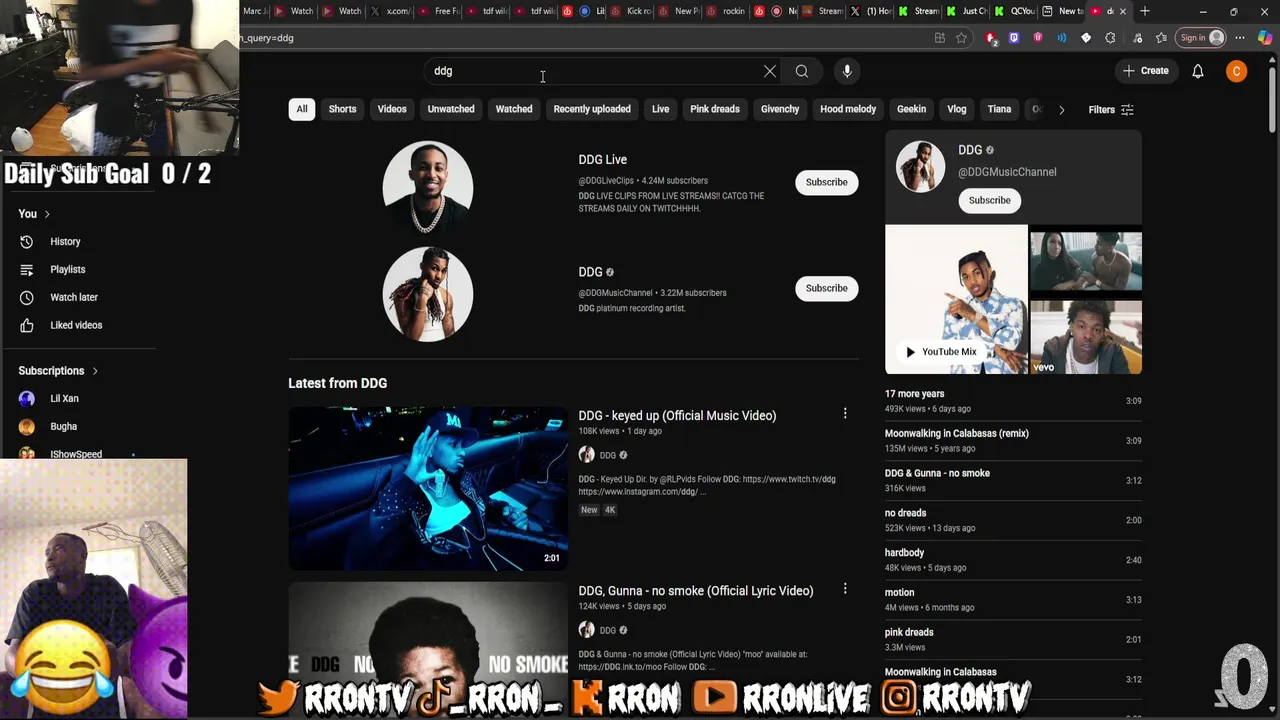Switch to the X (1) Home tab
This screenshot has width=1280, height=720.
[x=872, y=11]
